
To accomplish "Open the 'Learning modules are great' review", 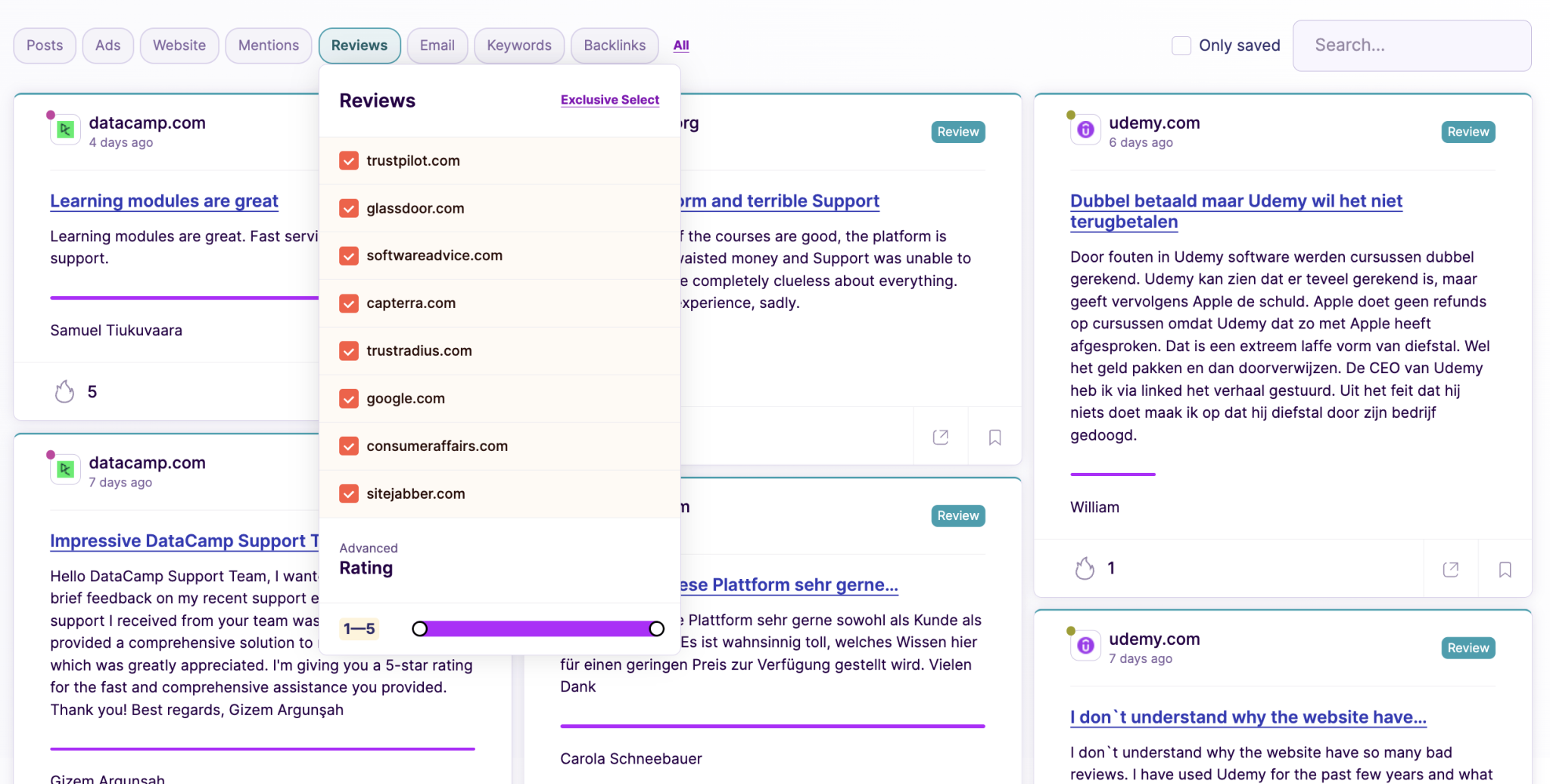I will point(164,201).
